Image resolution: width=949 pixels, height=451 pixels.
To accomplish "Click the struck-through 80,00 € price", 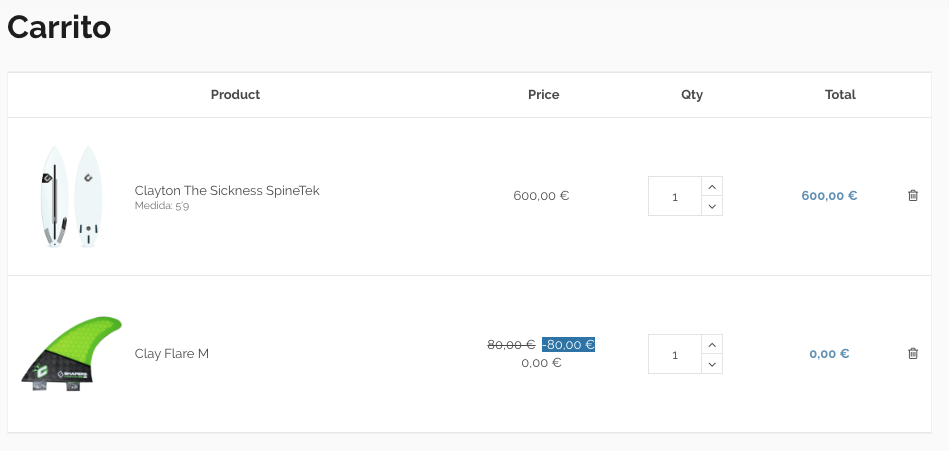I will tap(511, 345).
